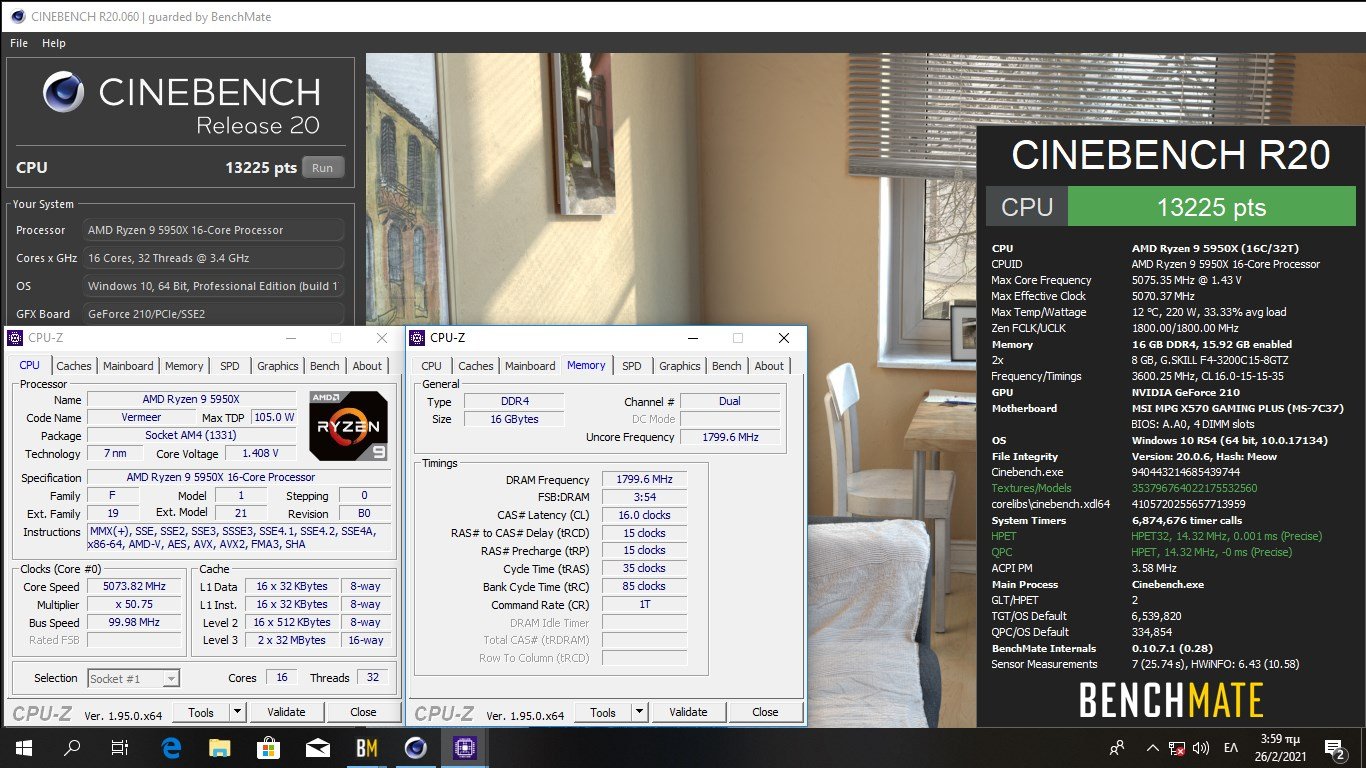Image resolution: width=1366 pixels, height=768 pixels.
Task: Open Mainboard tab in CPU-Z processor window
Action: (x=128, y=366)
